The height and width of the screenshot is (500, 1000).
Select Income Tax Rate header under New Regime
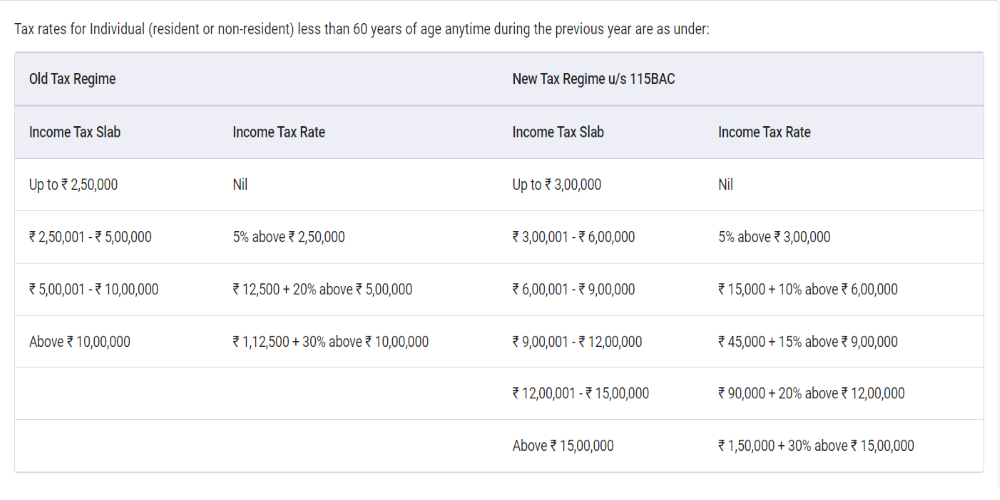(x=764, y=132)
